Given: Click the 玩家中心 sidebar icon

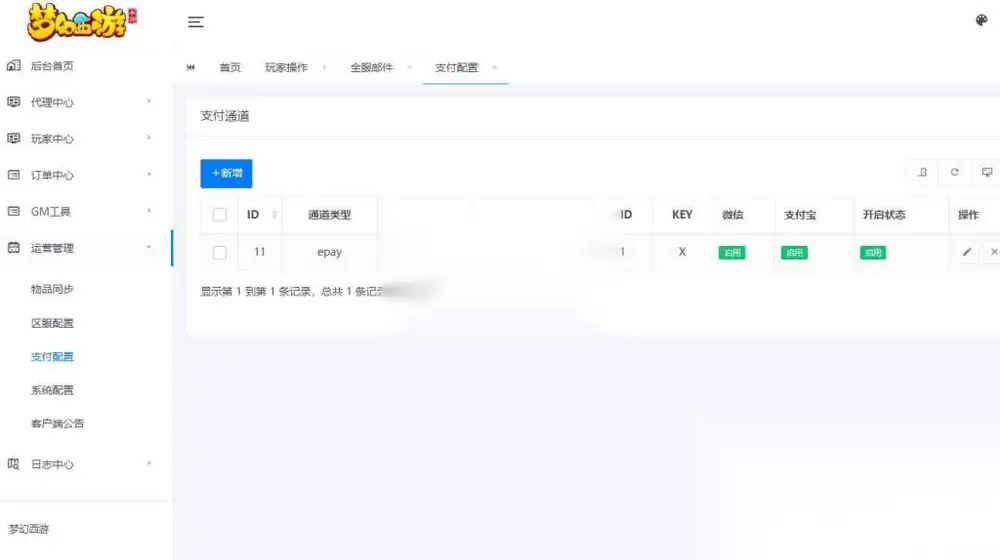Looking at the screenshot, I should 13,138.
